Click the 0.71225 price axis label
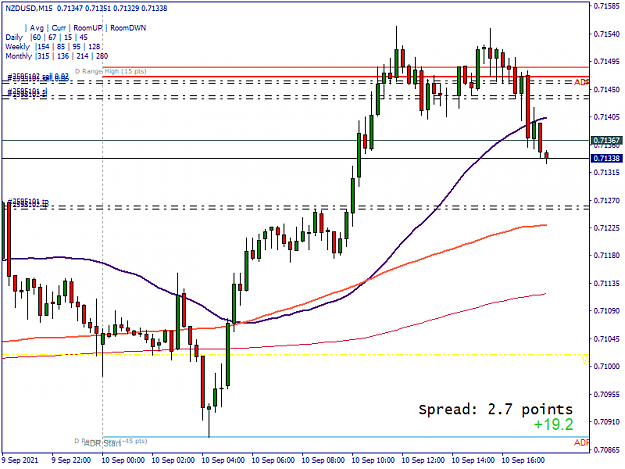The image size is (625, 469). (607, 228)
